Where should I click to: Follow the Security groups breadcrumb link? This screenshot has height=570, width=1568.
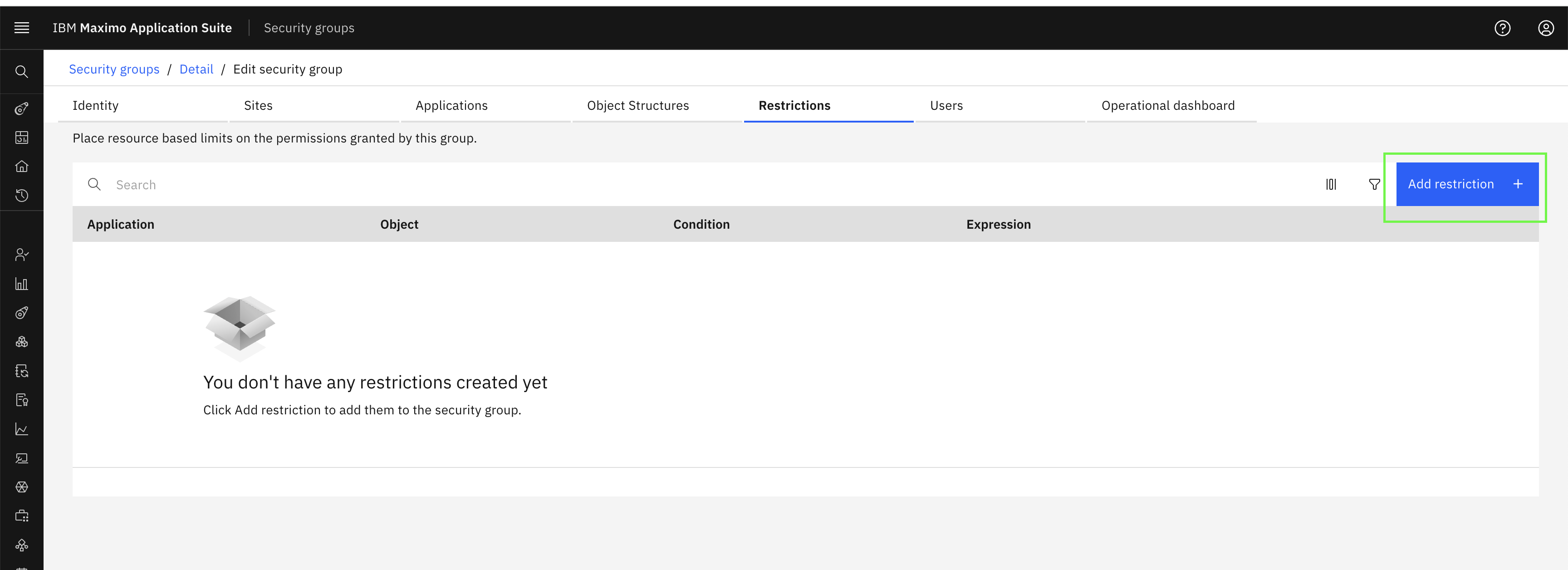(x=114, y=69)
